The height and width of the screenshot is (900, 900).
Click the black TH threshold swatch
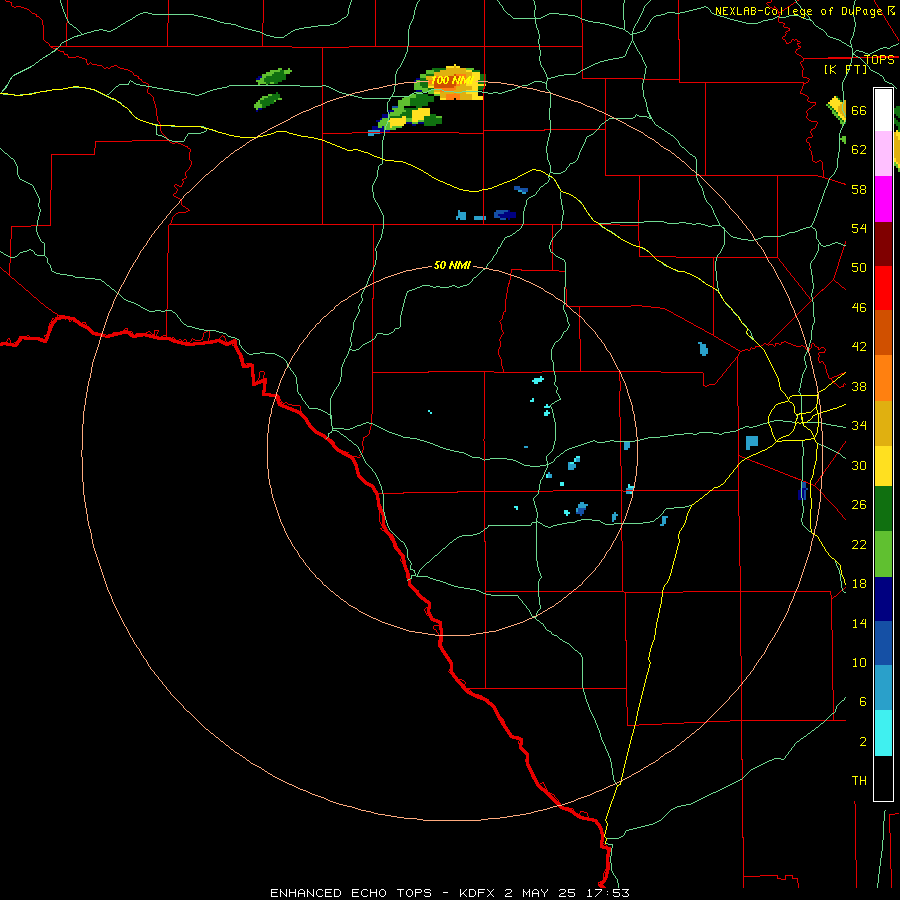883,778
